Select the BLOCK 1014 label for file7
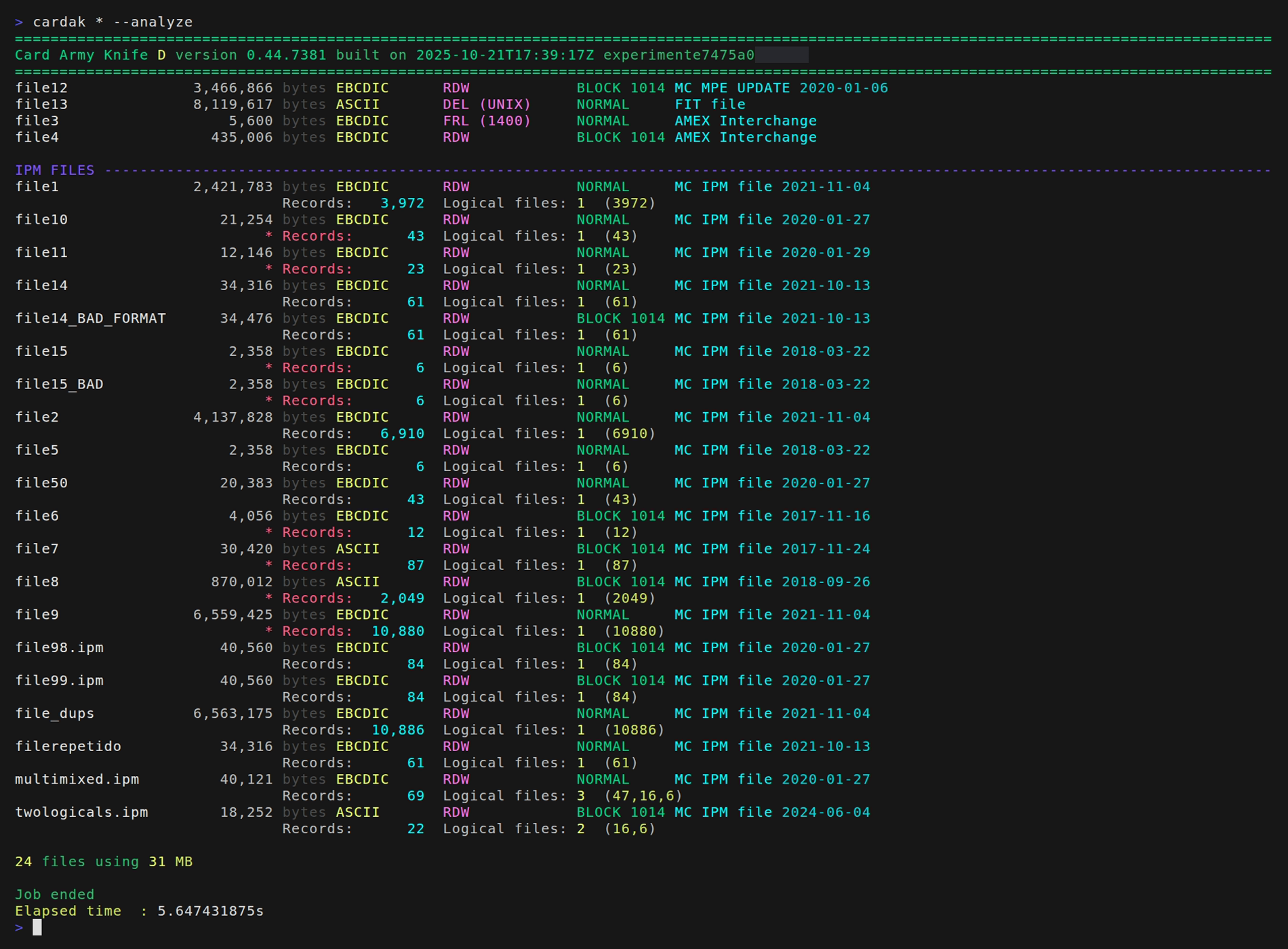The image size is (1288, 949). point(620,548)
